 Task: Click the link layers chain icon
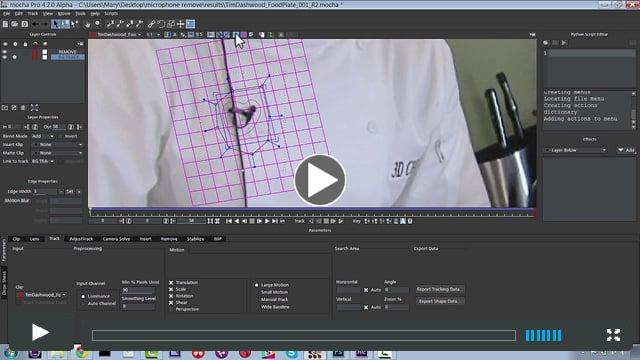pos(151,24)
